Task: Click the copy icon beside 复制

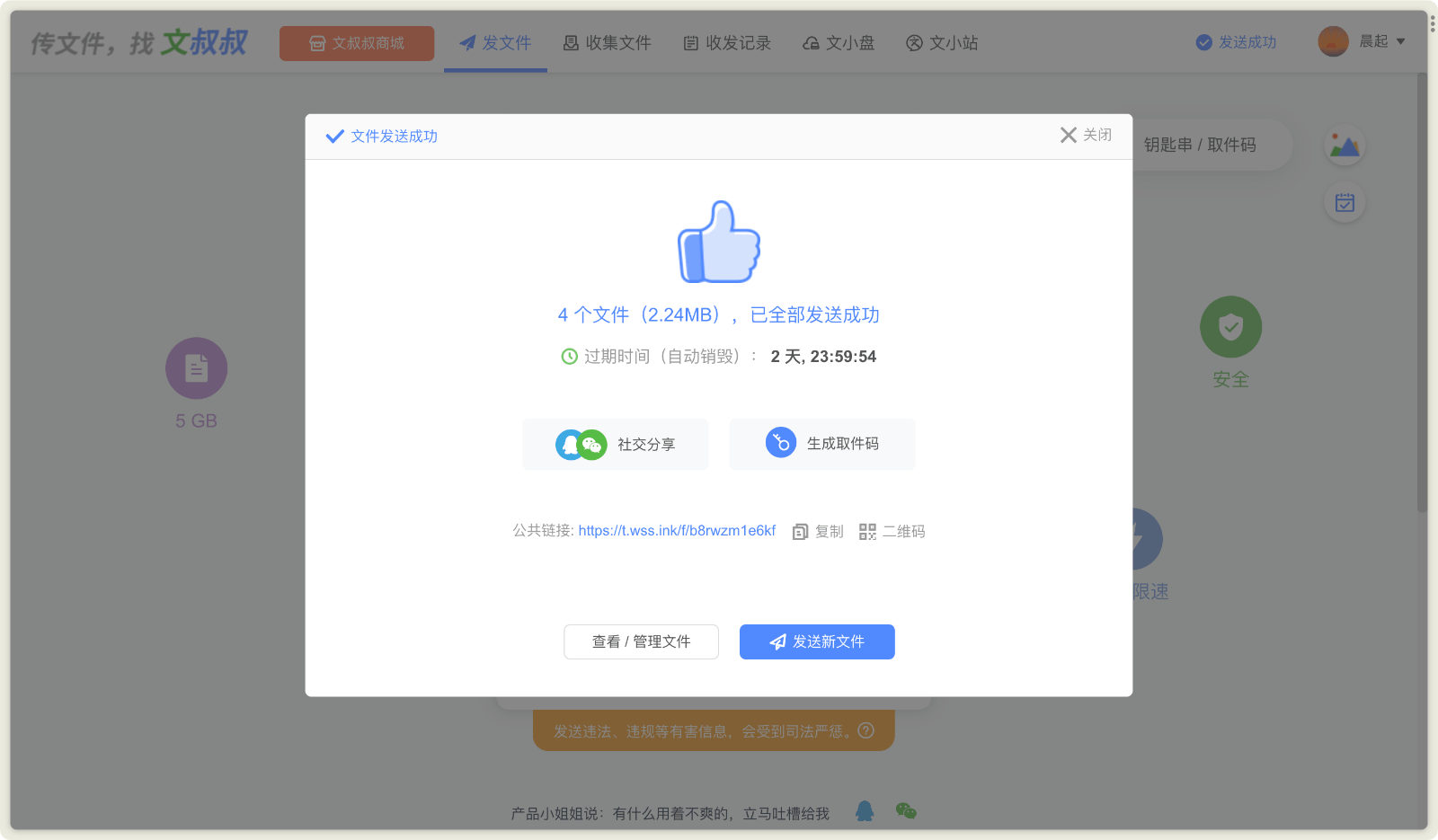Action: coord(800,532)
